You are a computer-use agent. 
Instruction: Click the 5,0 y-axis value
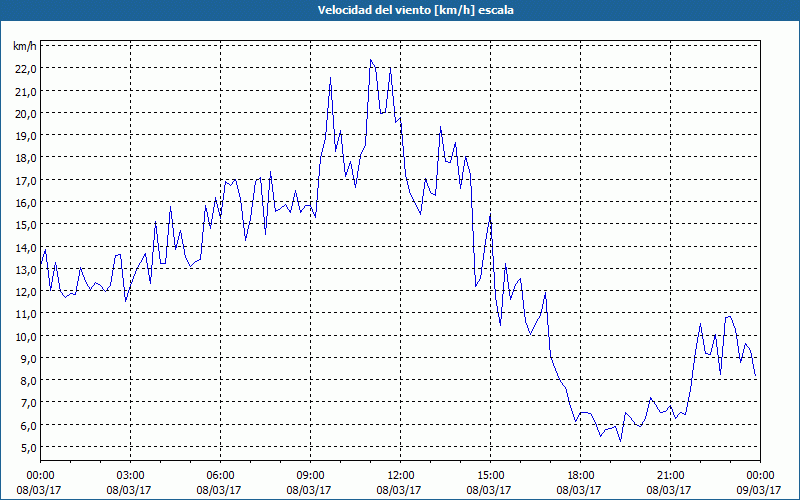pyautogui.click(x=29, y=447)
